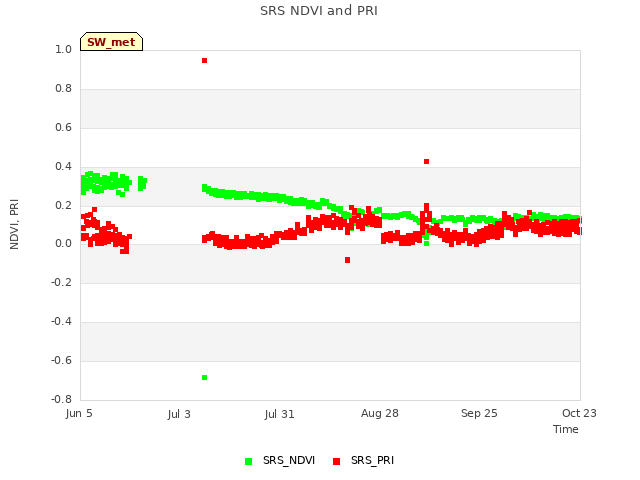Image resolution: width=640 pixels, height=480 pixels.
Task: Click the Jul 3 x-axis label
Action: (179, 414)
